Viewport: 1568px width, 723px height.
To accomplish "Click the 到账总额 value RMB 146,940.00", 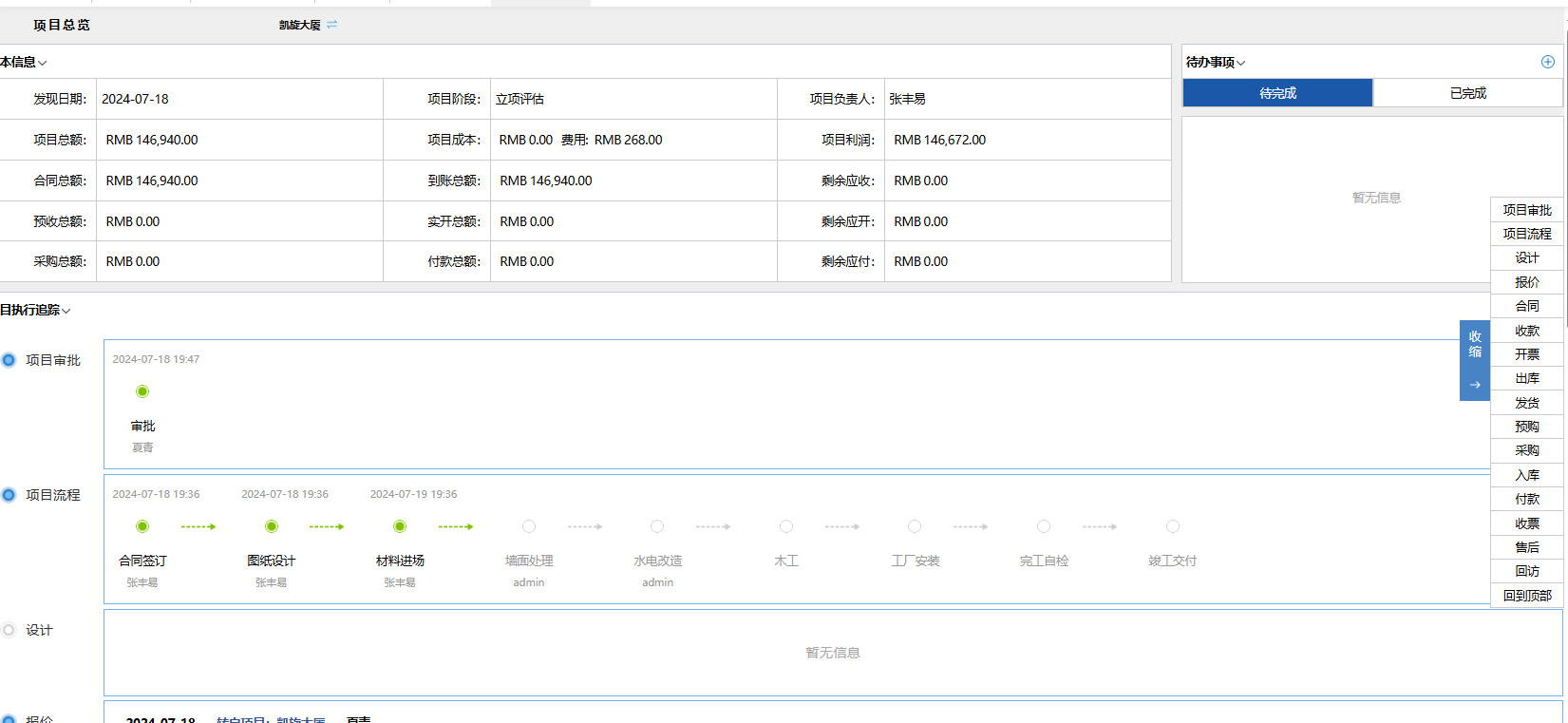I will pos(546,181).
